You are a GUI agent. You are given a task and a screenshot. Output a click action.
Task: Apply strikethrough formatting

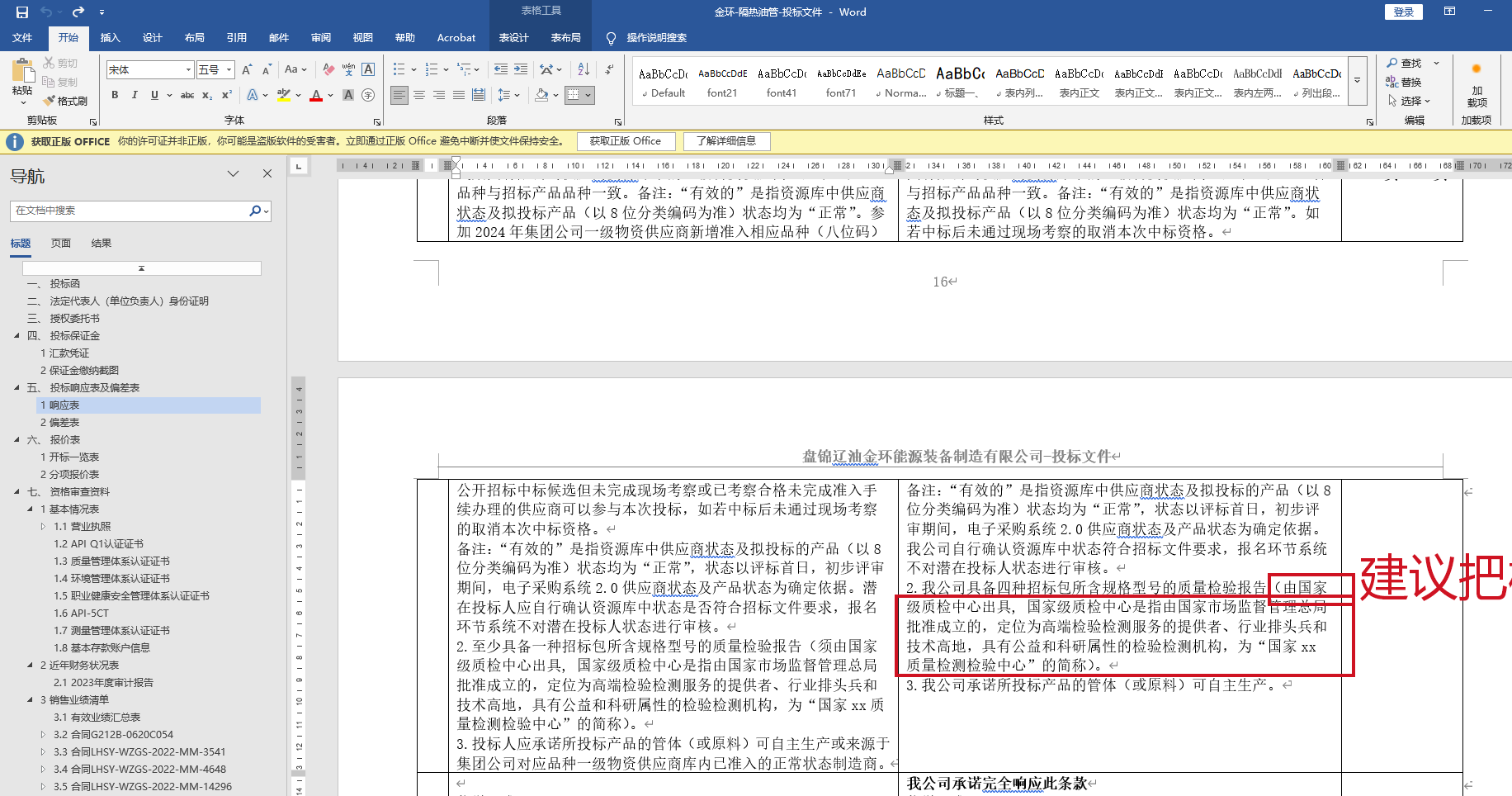[x=187, y=95]
